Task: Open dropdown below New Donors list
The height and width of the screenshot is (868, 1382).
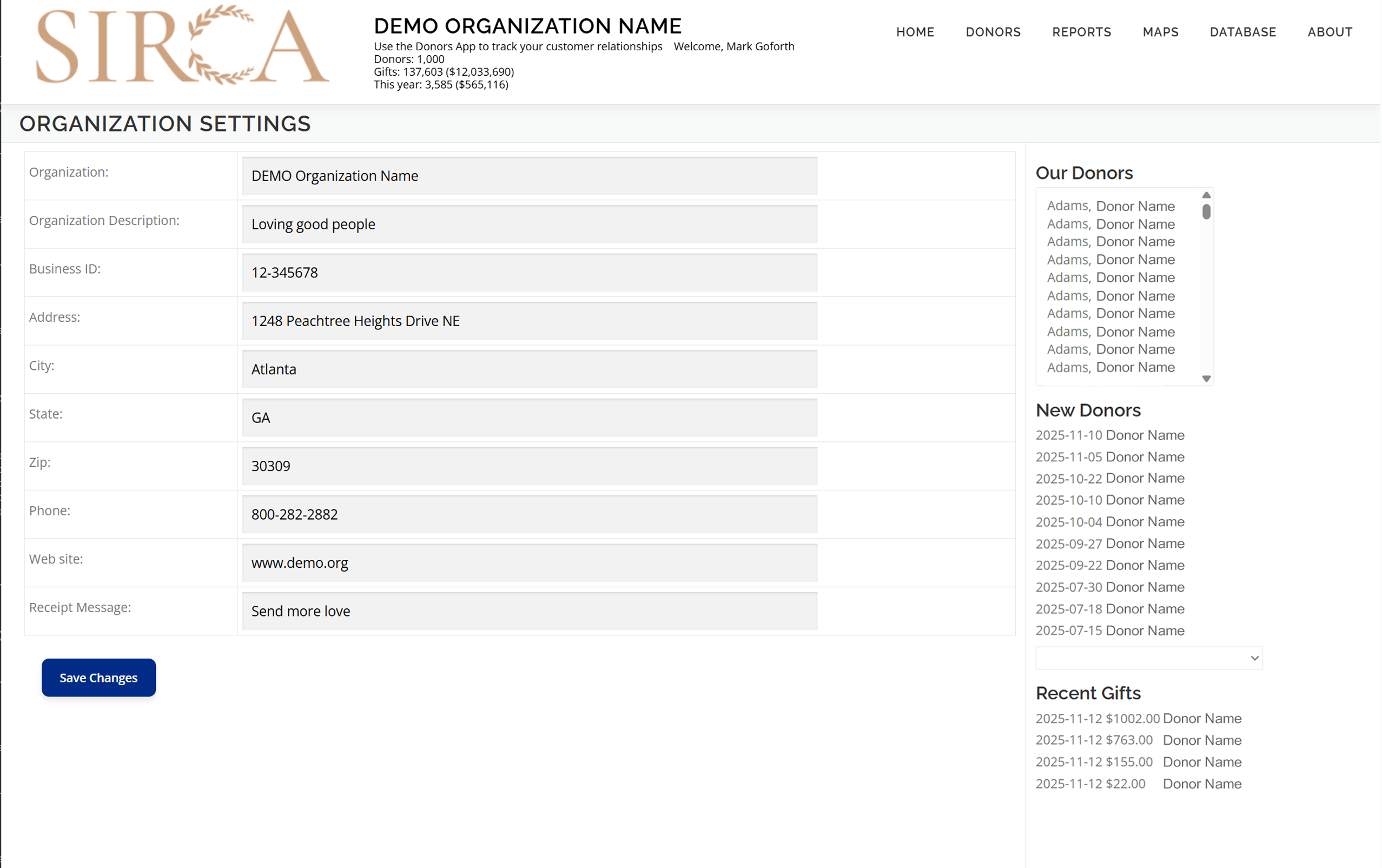Action: point(1148,658)
